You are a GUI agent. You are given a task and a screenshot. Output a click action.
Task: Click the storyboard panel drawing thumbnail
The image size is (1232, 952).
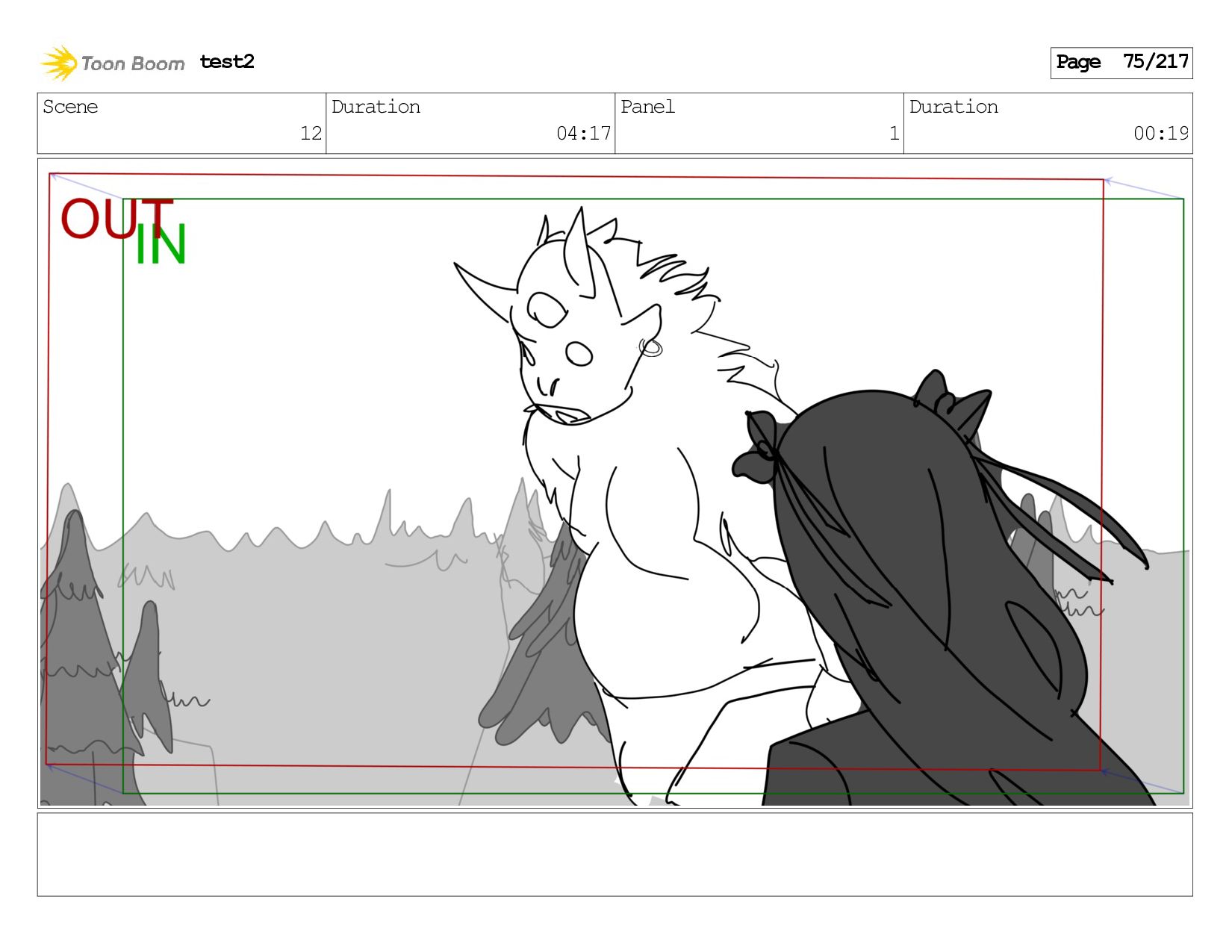tap(615, 483)
